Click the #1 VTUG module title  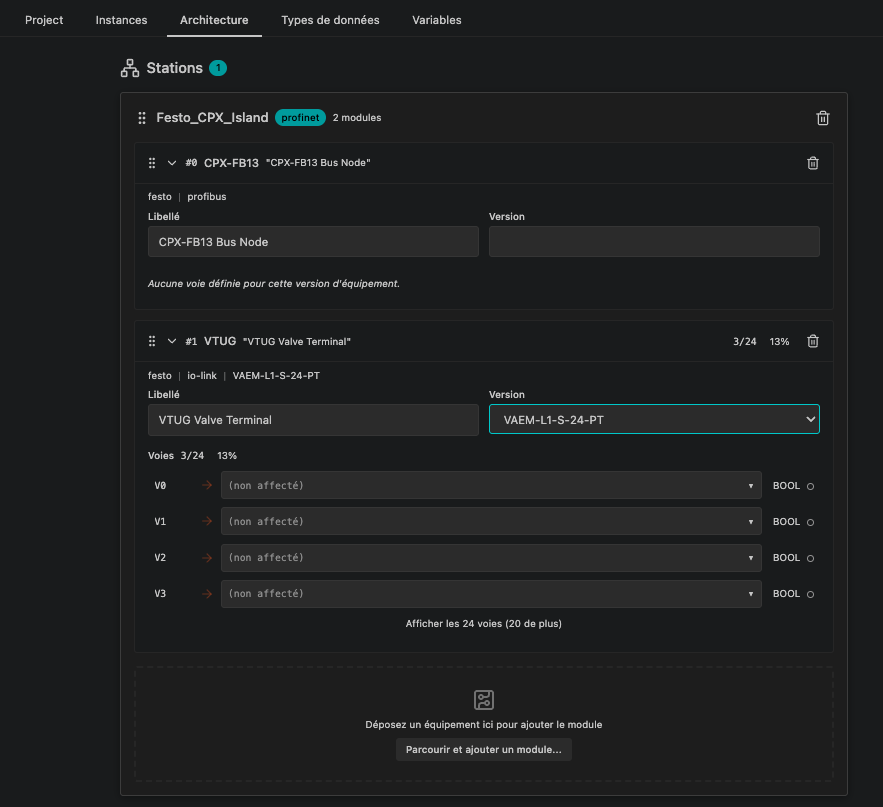[220, 341]
